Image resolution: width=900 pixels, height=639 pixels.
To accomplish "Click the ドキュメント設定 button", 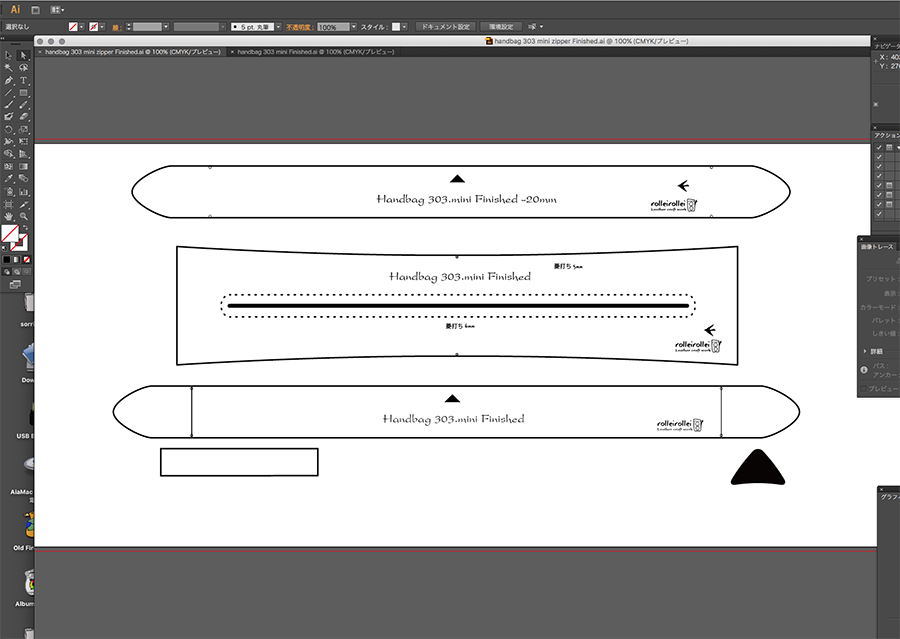I will pyautogui.click(x=444, y=26).
